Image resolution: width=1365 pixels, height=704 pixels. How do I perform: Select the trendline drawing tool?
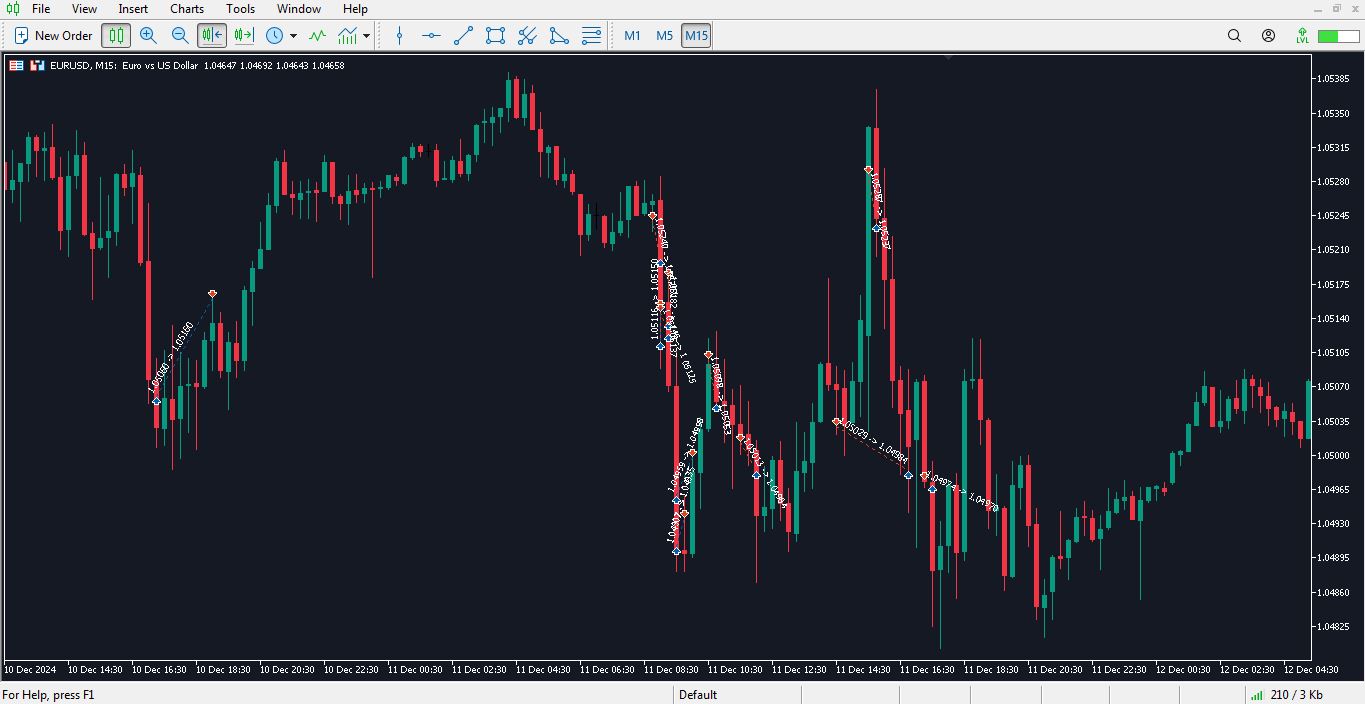tap(463, 35)
